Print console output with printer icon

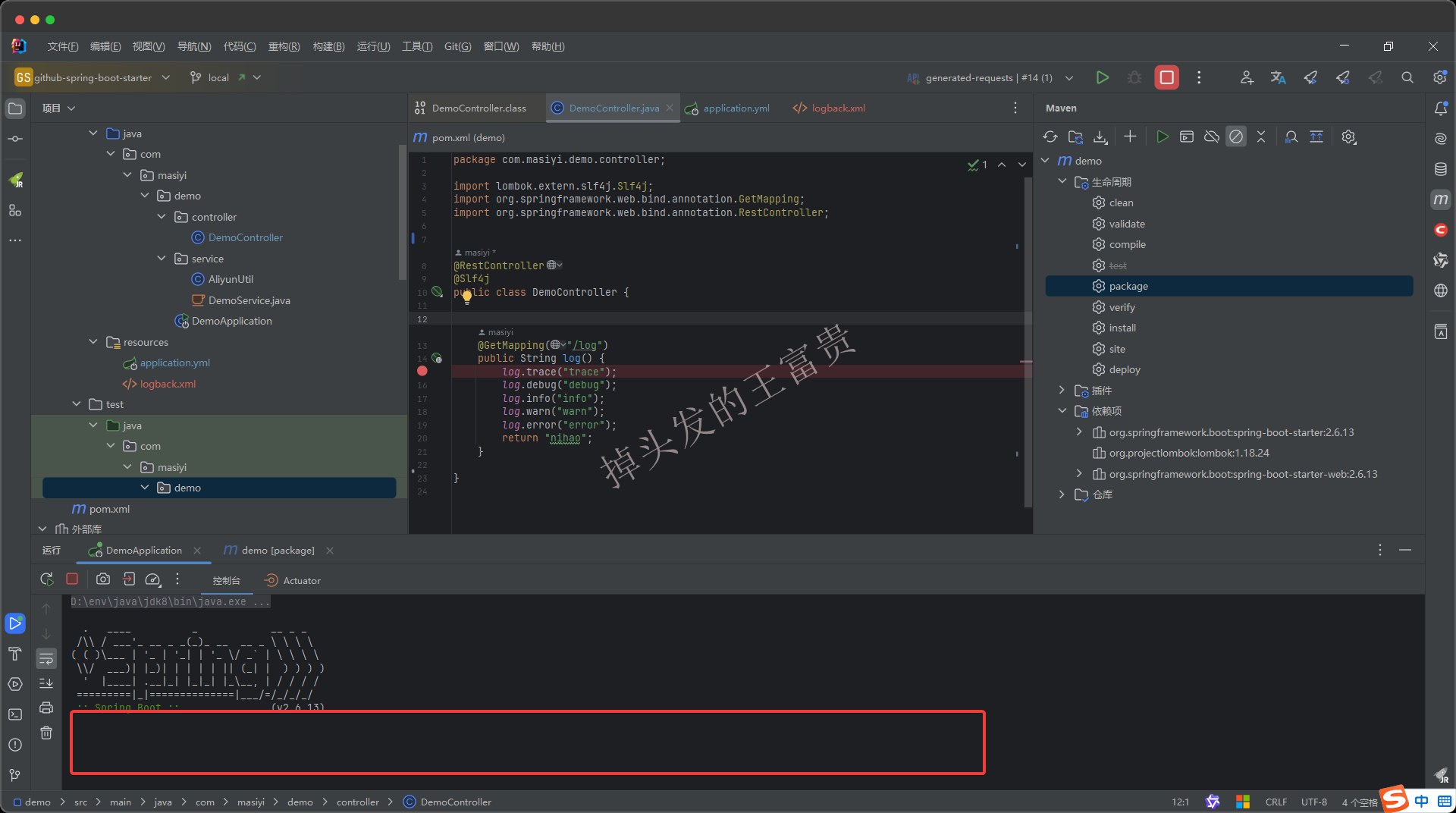(46, 708)
